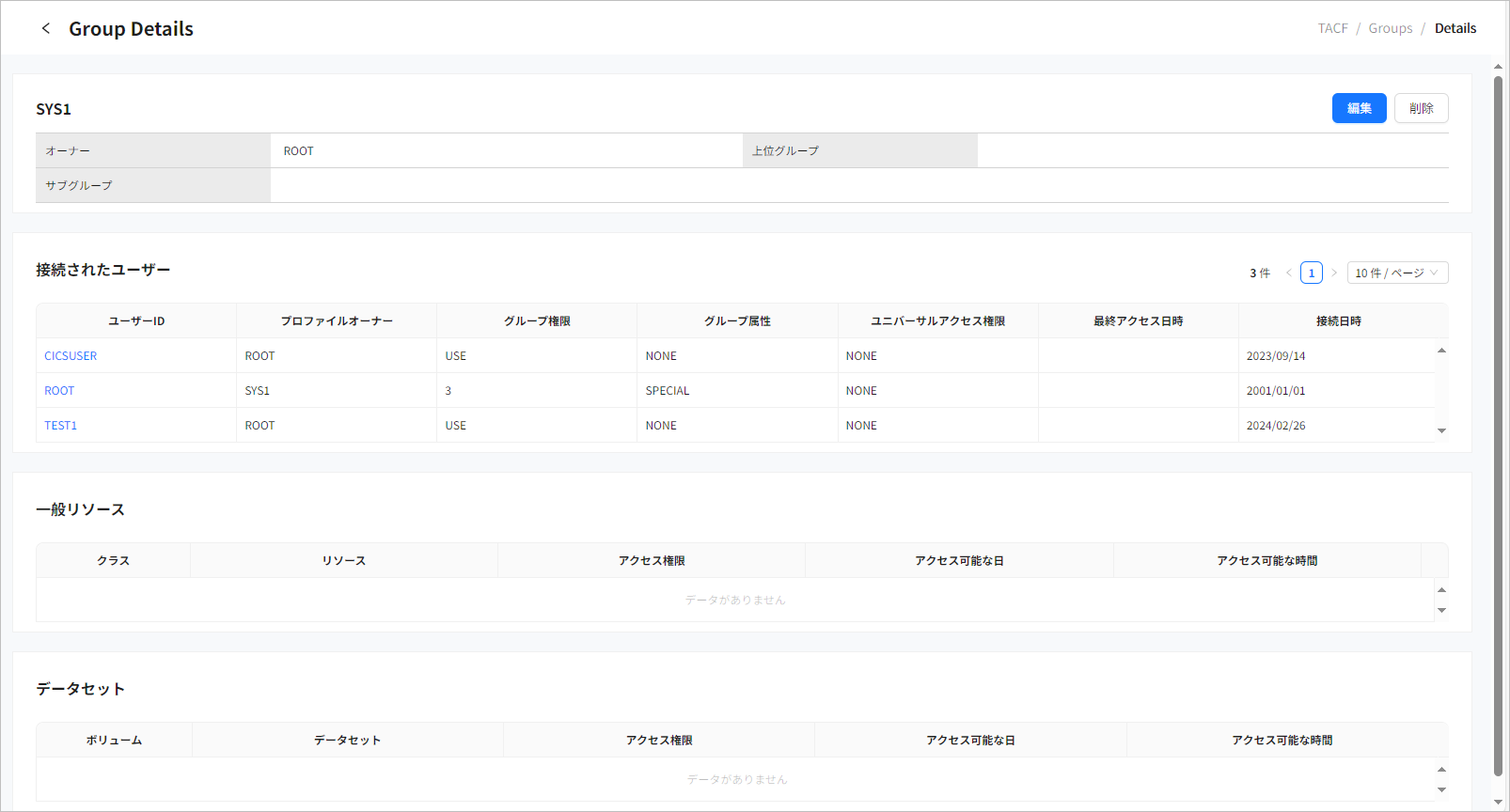This screenshot has height=812, width=1510.
Task: Open the ROOT user link
Action: pos(59,391)
